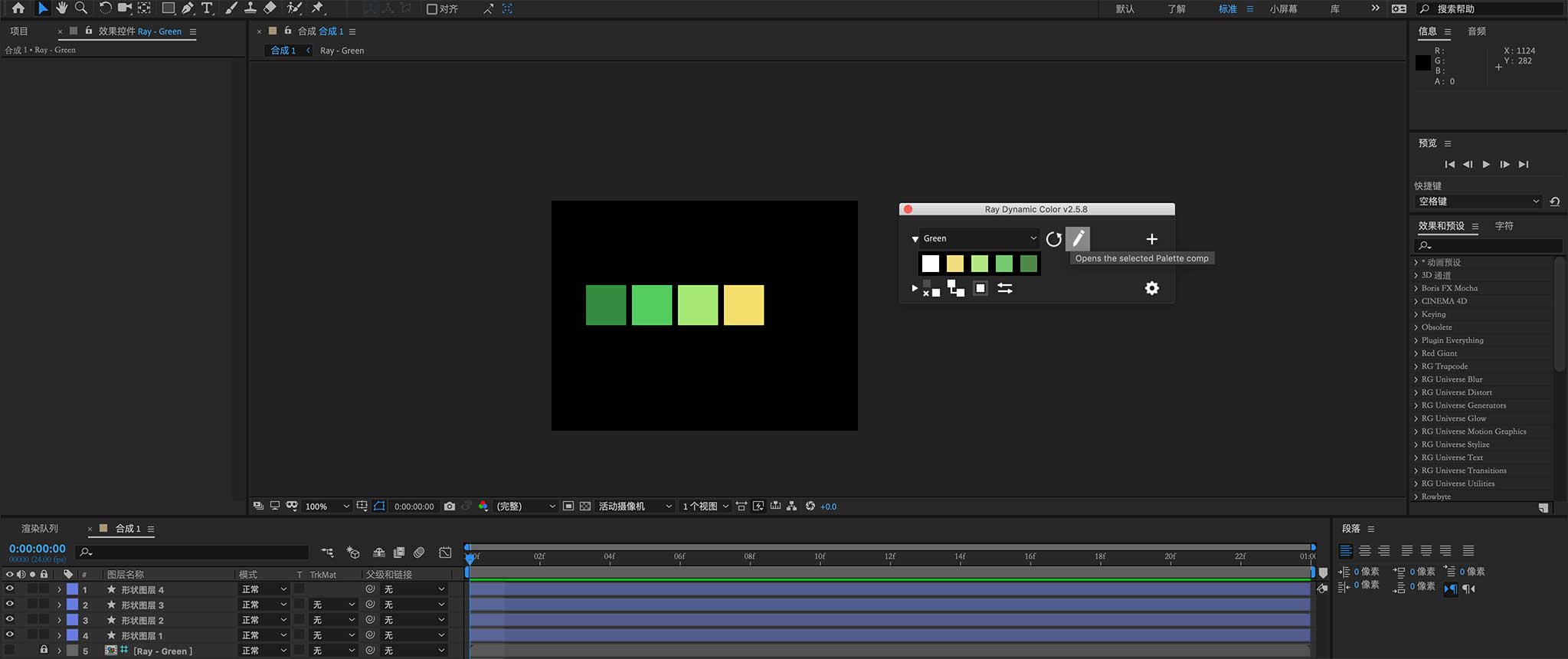Switch to the 音频 tab

(x=1477, y=31)
